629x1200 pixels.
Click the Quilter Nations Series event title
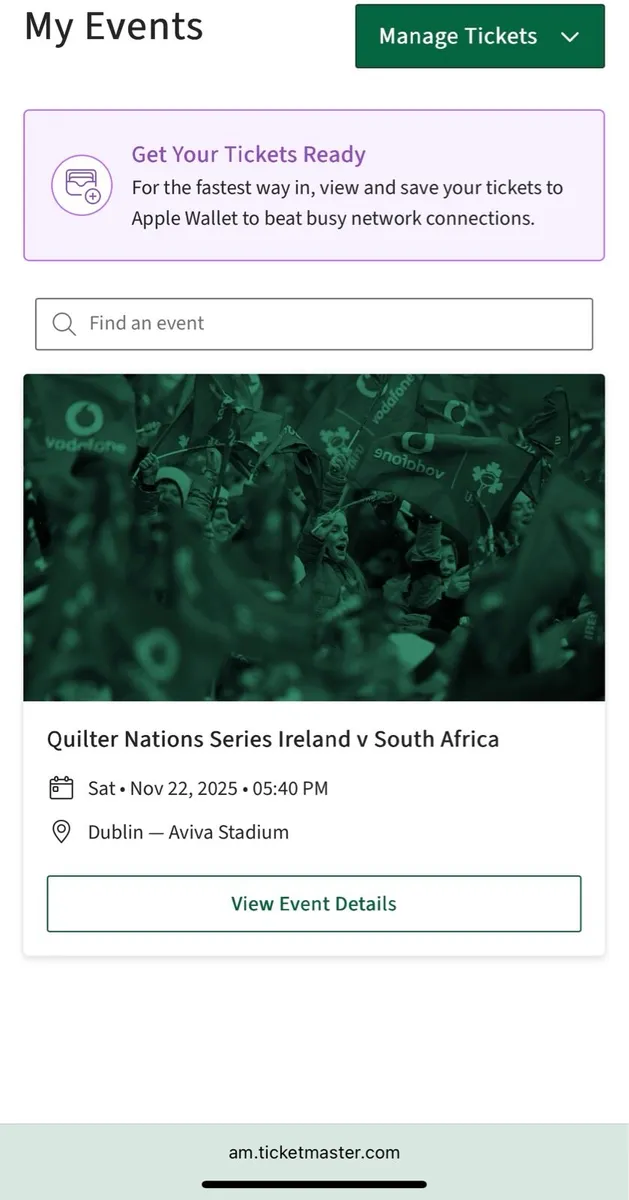pyautogui.click(x=273, y=739)
